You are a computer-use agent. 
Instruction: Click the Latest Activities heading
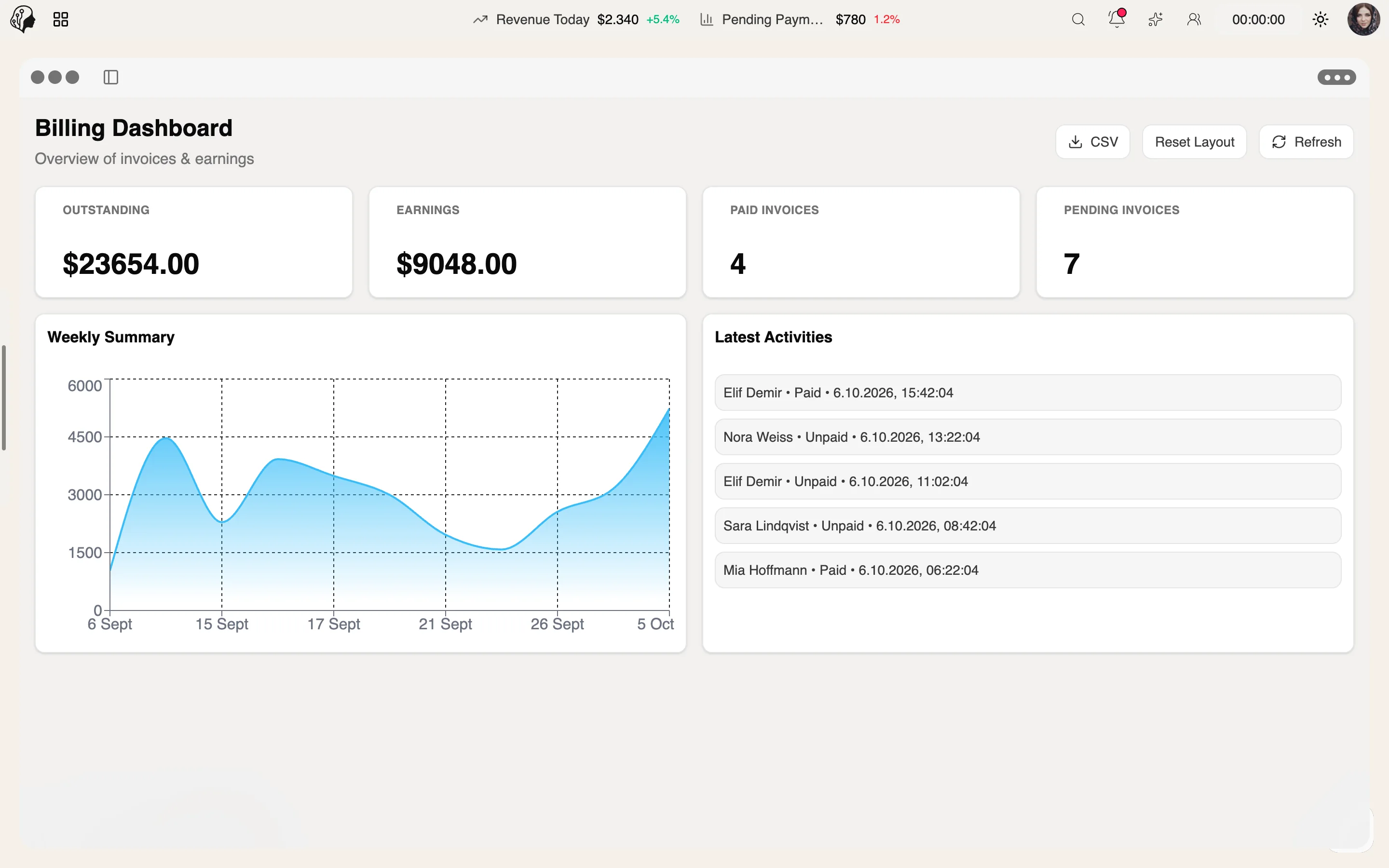point(773,337)
